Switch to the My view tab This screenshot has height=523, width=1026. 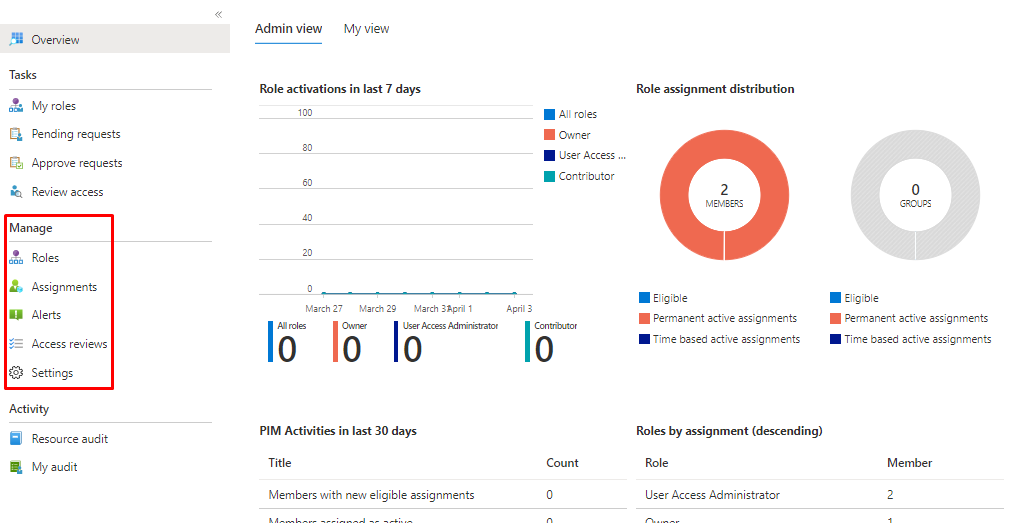tap(366, 29)
